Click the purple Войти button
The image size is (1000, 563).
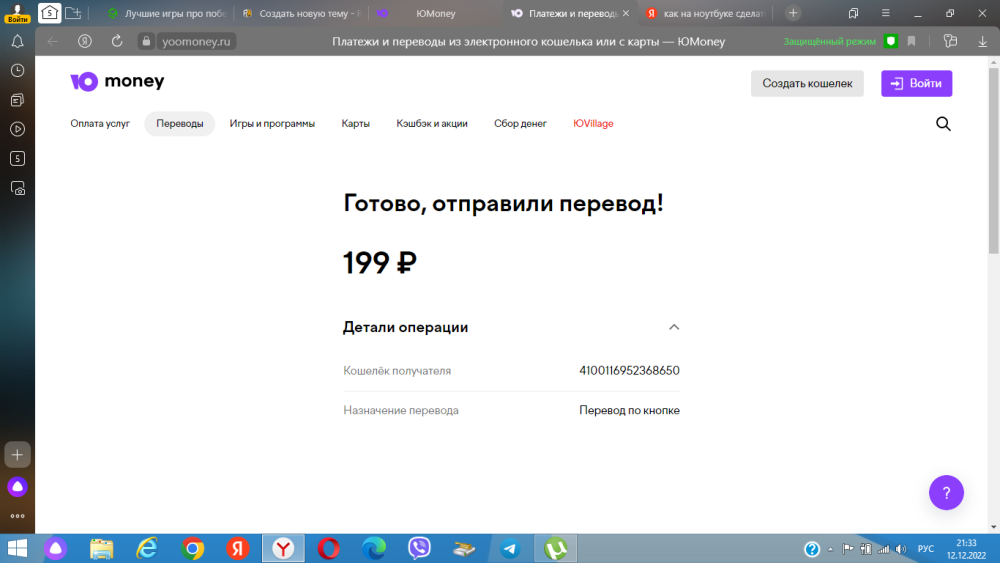pyautogui.click(x=916, y=84)
